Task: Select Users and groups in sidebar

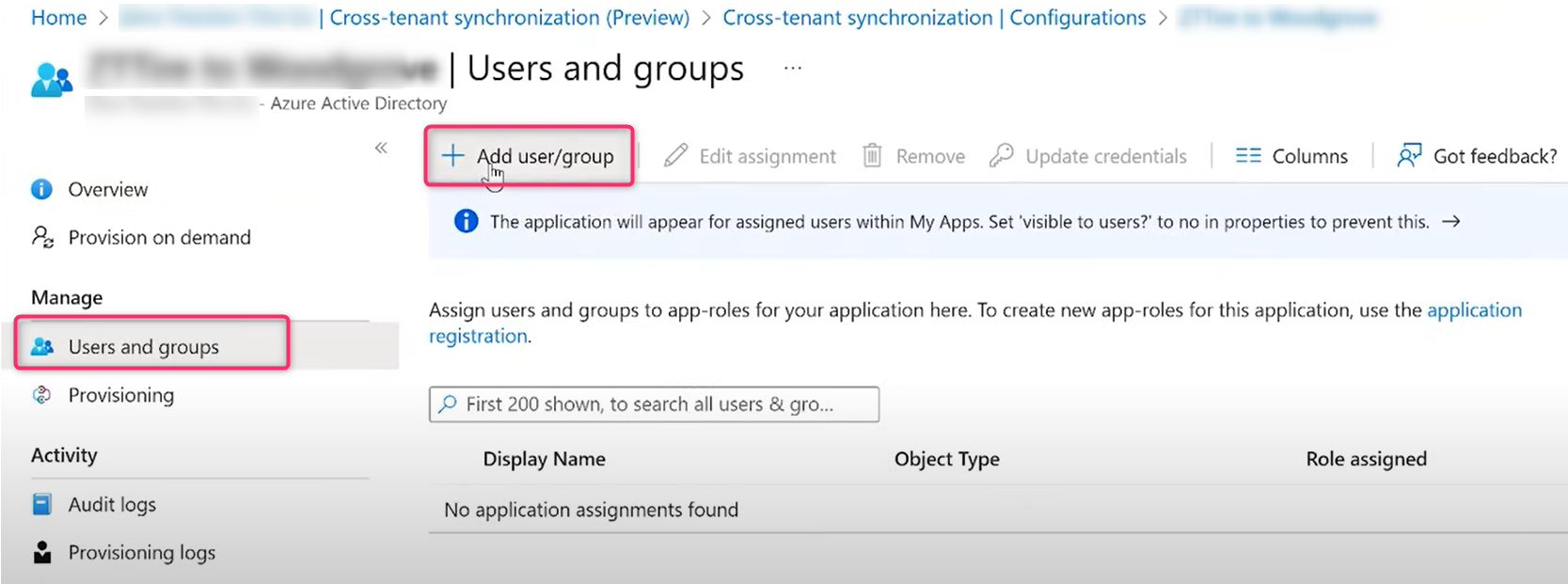Action: click(x=143, y=347)
